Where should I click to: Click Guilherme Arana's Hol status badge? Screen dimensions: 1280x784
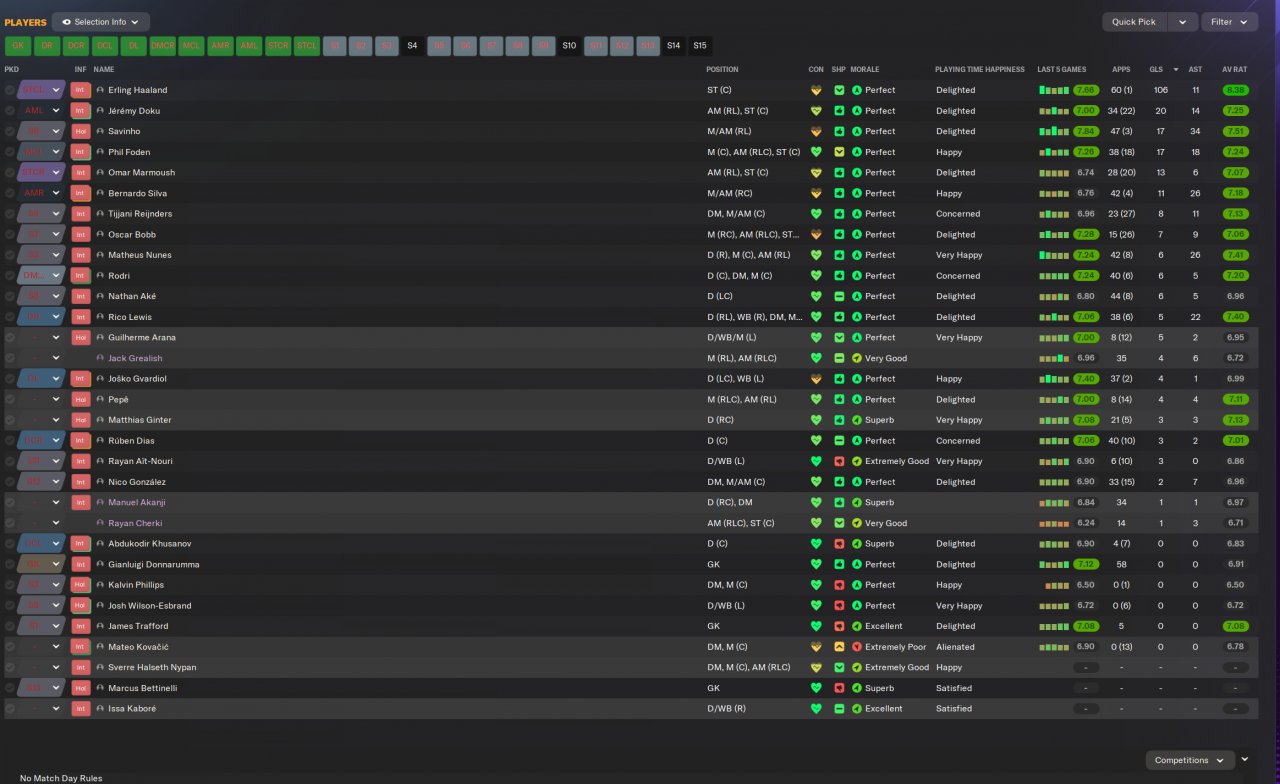tap(81, 338)
